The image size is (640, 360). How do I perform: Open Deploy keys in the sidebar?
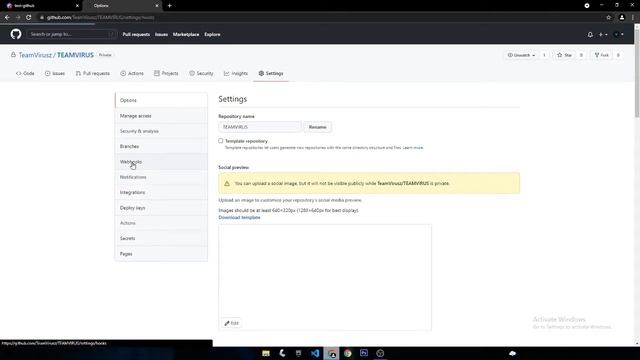coord(161,208)
